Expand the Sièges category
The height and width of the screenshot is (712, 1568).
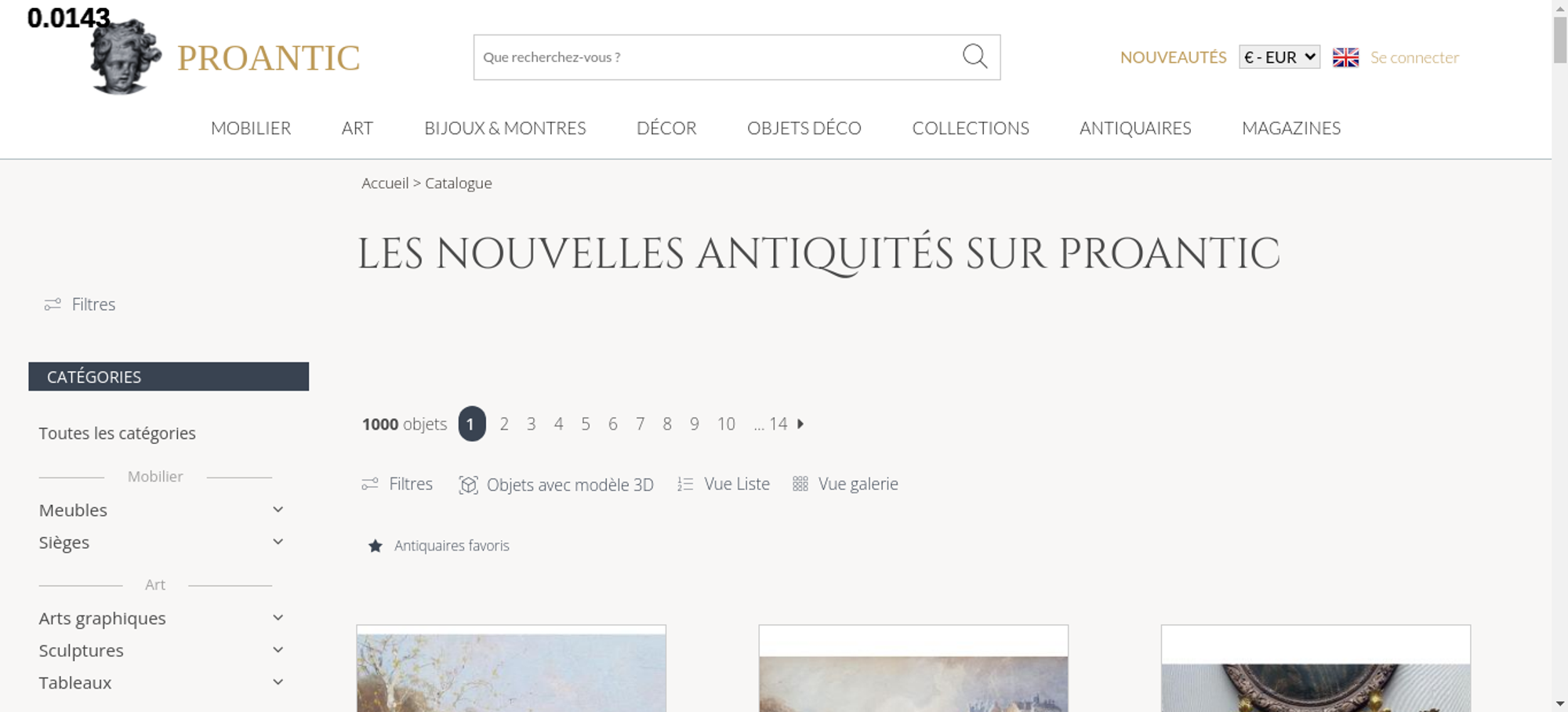278,542
